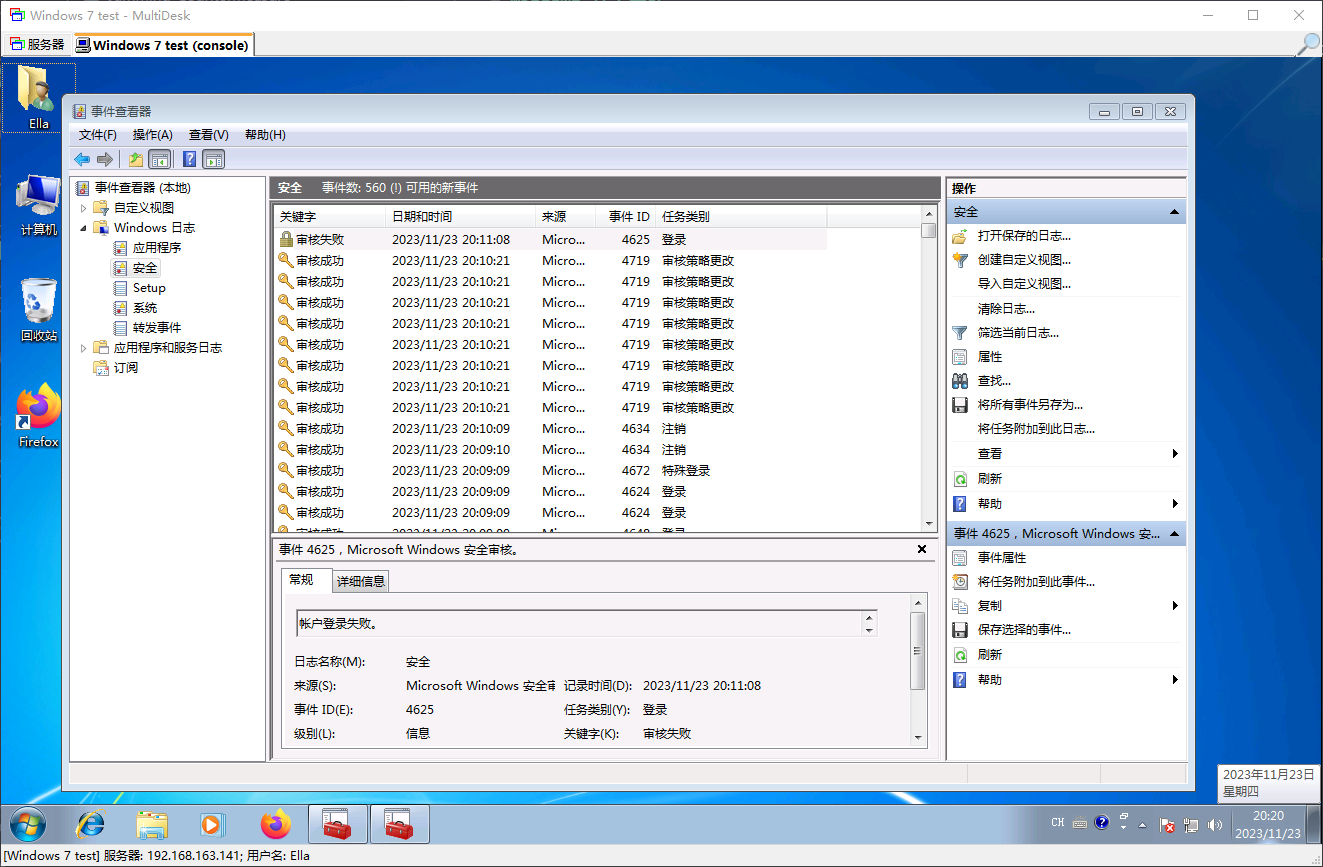
Task: Open 属性 of the security log
Action: 990,357
